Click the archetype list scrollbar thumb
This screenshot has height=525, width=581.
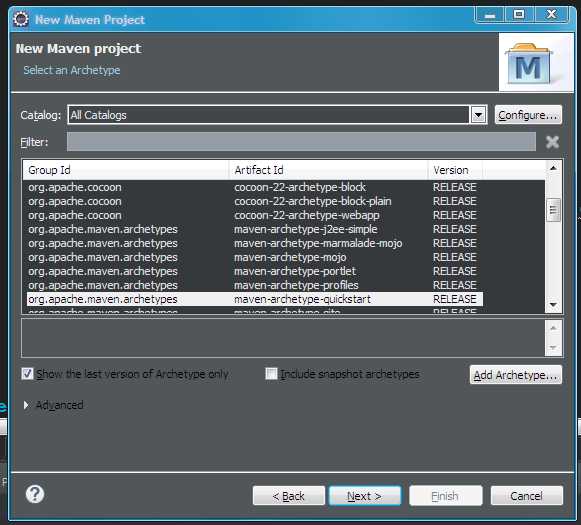coord(553,210)
